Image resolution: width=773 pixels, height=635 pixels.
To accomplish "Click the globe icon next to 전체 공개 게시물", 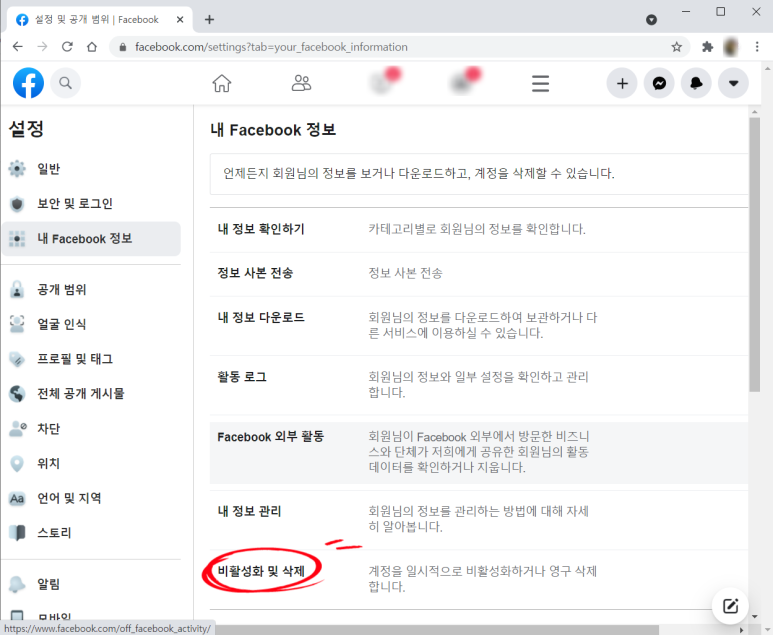I will (17, 393).
